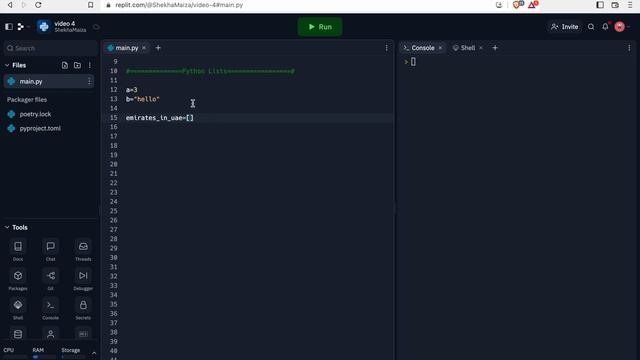Open the Chat tool

[x=51, y=250]
